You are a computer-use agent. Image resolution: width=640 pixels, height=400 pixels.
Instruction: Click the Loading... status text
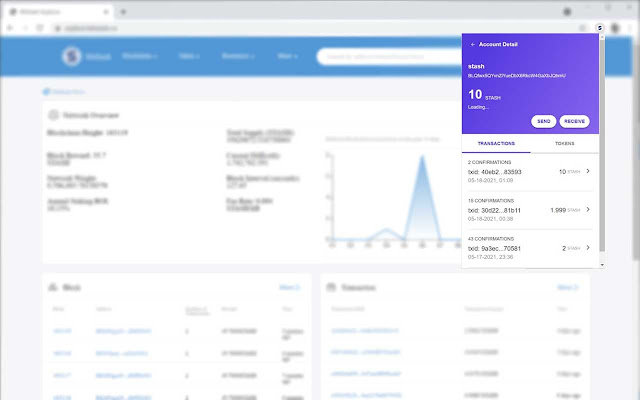click(x=478, y=107)
